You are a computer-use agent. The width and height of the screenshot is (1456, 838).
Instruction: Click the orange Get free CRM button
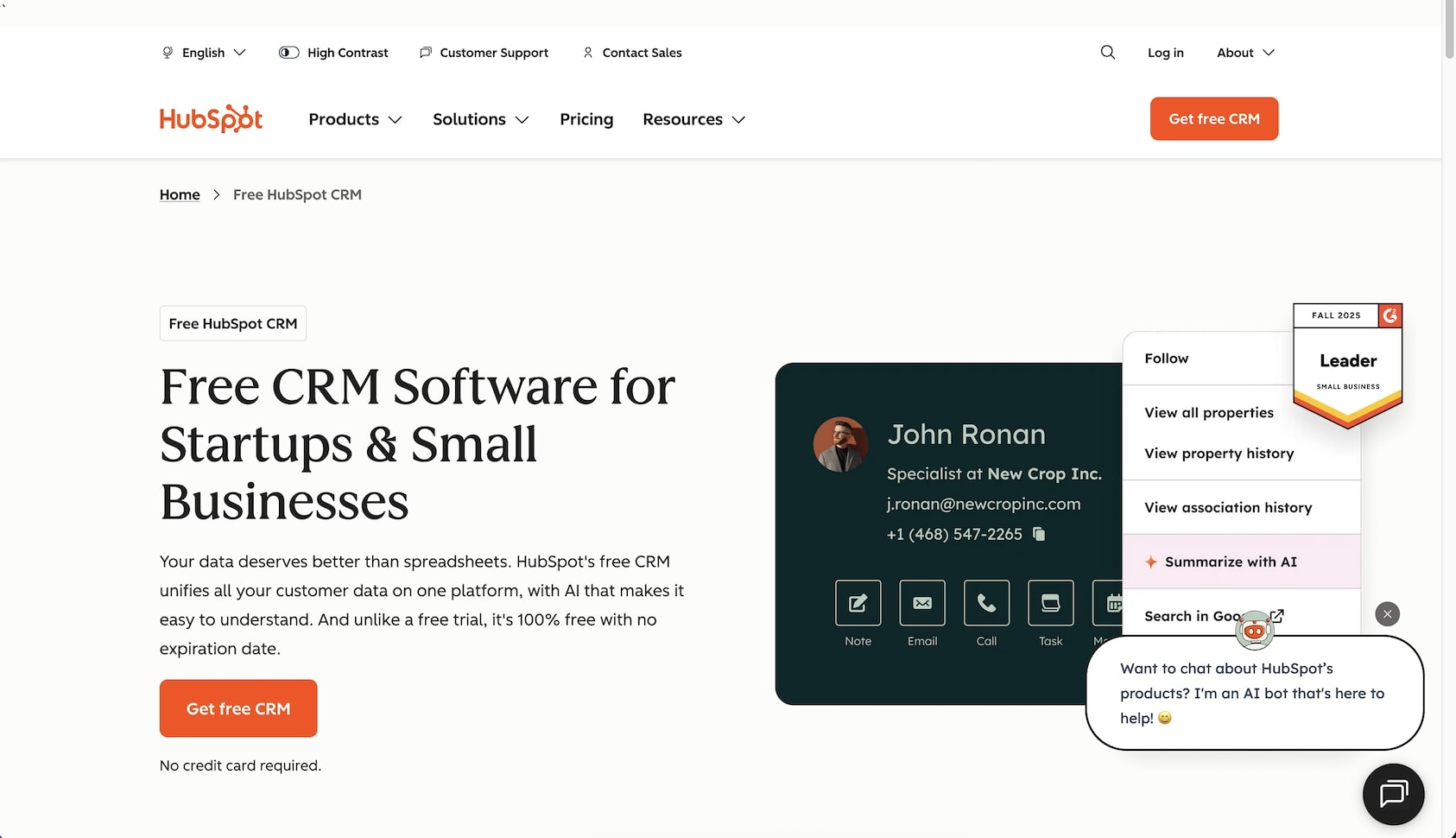click(x=1213, y=118)
